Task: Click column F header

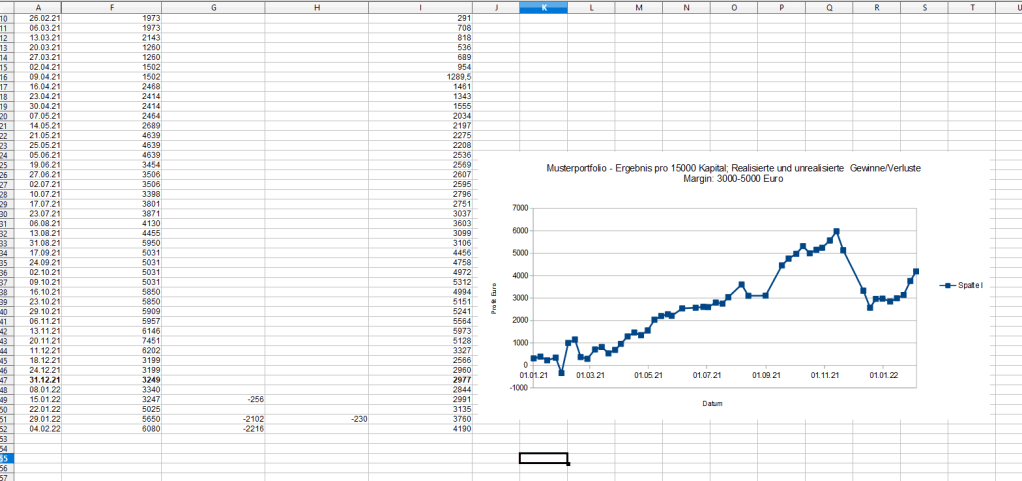Action: click(110, 7)
